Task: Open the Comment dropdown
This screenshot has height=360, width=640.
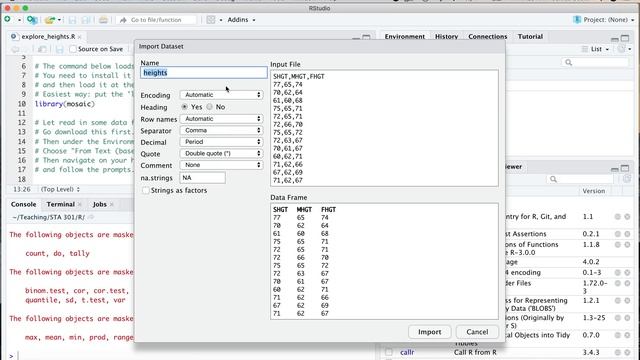Action: (222, 165)
